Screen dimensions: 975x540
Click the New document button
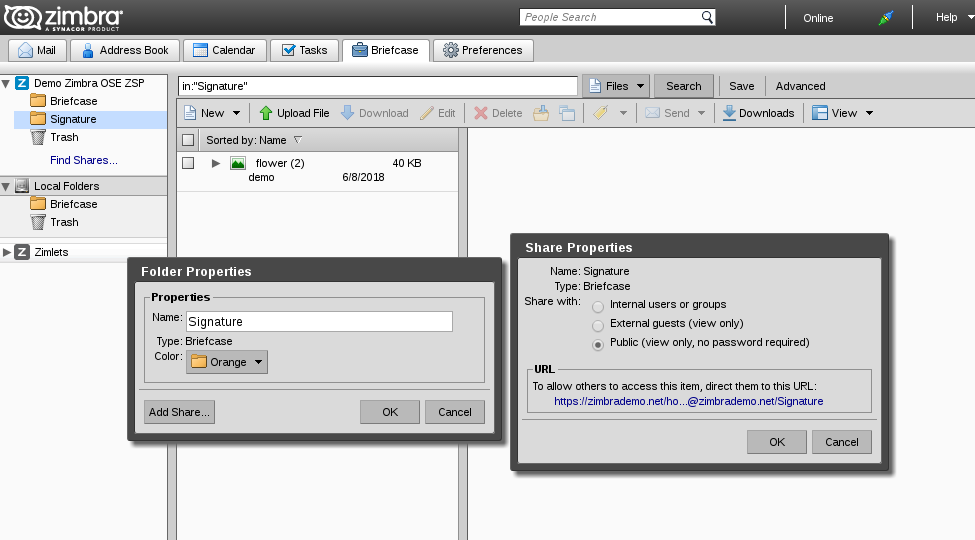coord(204,113)
